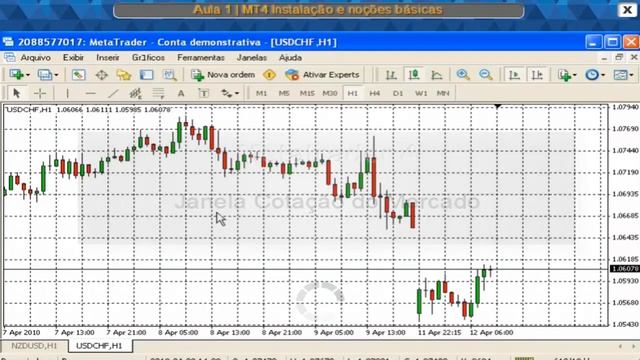Click the 1.06070 current price label
The image size is (640, 360).
click(624, 269)
